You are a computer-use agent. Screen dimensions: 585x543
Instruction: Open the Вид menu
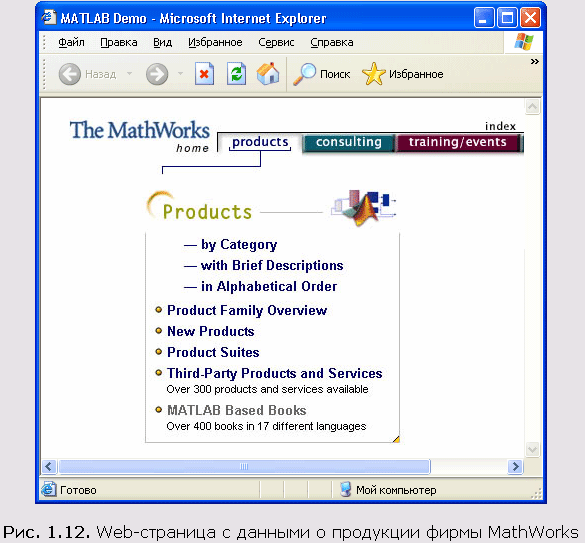[163, 43]
